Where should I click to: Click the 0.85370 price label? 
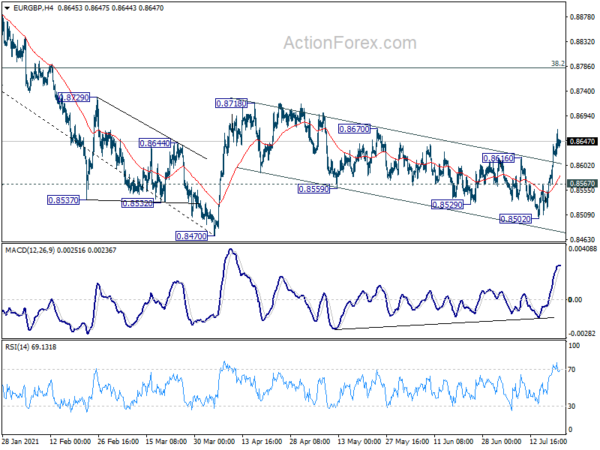pyautogui.click(x=63, y=200)
